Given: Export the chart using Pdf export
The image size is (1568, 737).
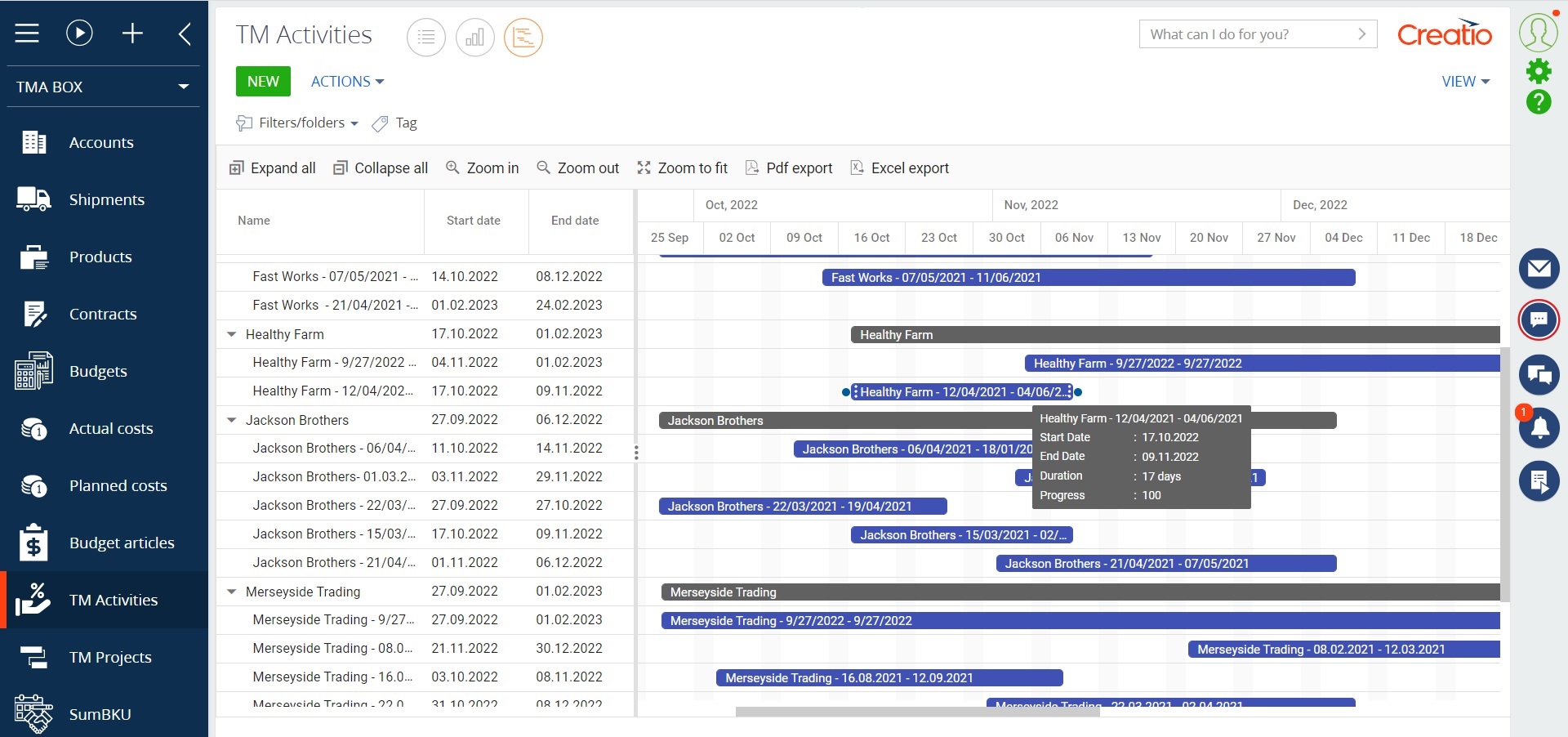Looking at the screenshot, I should click(788, 168).
